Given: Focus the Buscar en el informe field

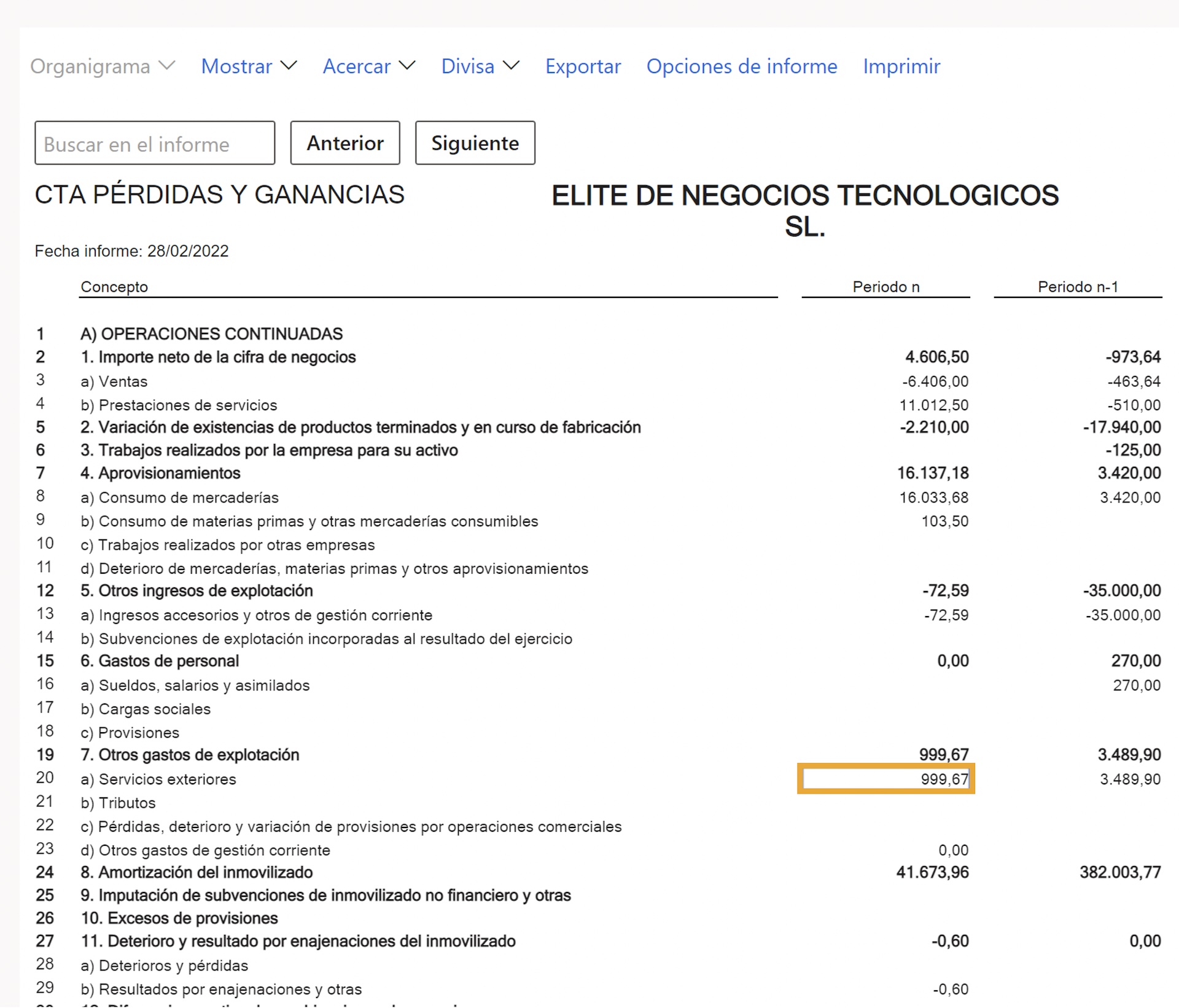Looking at the screenshot, I should coord(155,143).
